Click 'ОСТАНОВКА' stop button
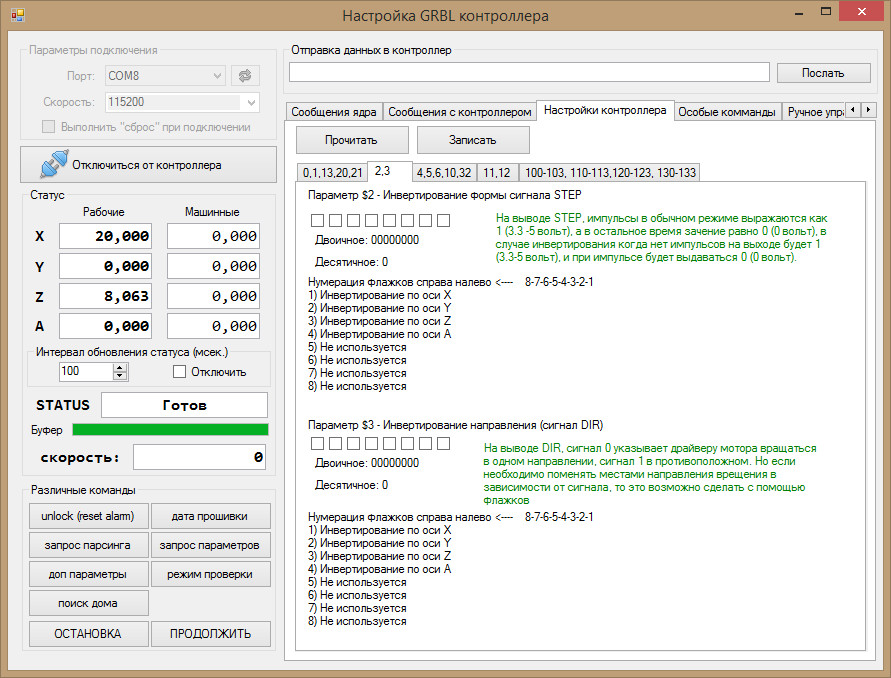 [x=88, y=634]
